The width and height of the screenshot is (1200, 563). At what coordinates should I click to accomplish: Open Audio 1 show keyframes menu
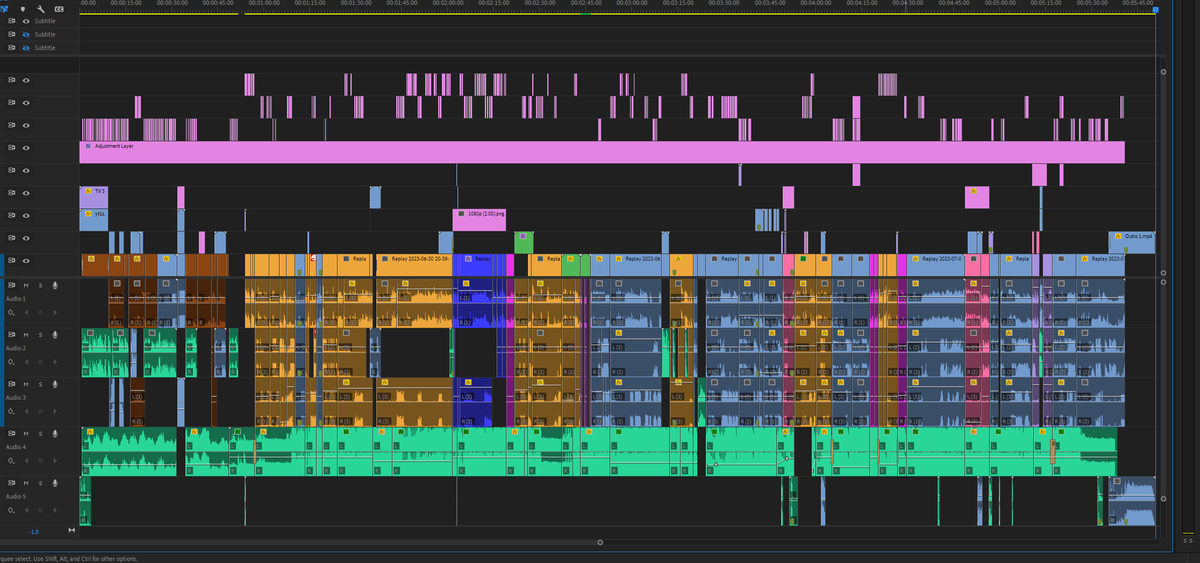pyautogui.click(x=12, y=313)
